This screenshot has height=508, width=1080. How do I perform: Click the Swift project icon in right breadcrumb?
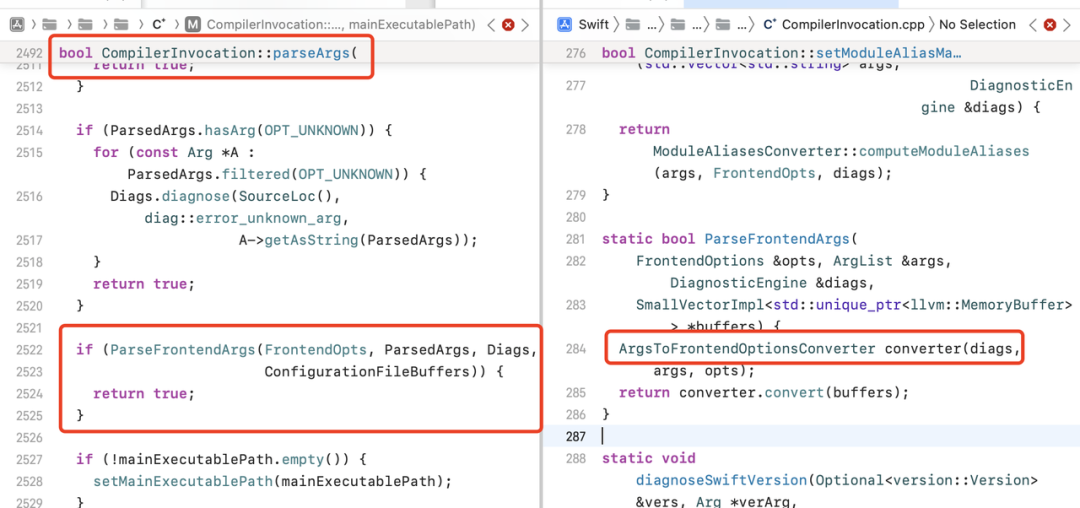click(x=563, y=24)
